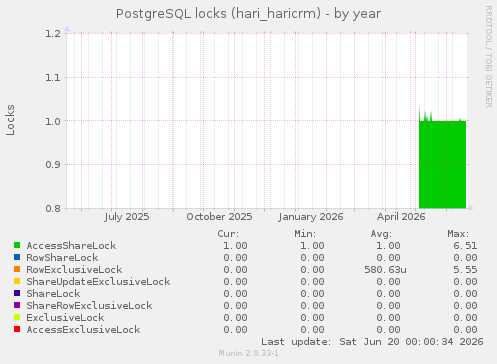This screenshot has width=497, height=364.
Task: Click the April 2026 axis label
Action: click(x=401, y=217)
